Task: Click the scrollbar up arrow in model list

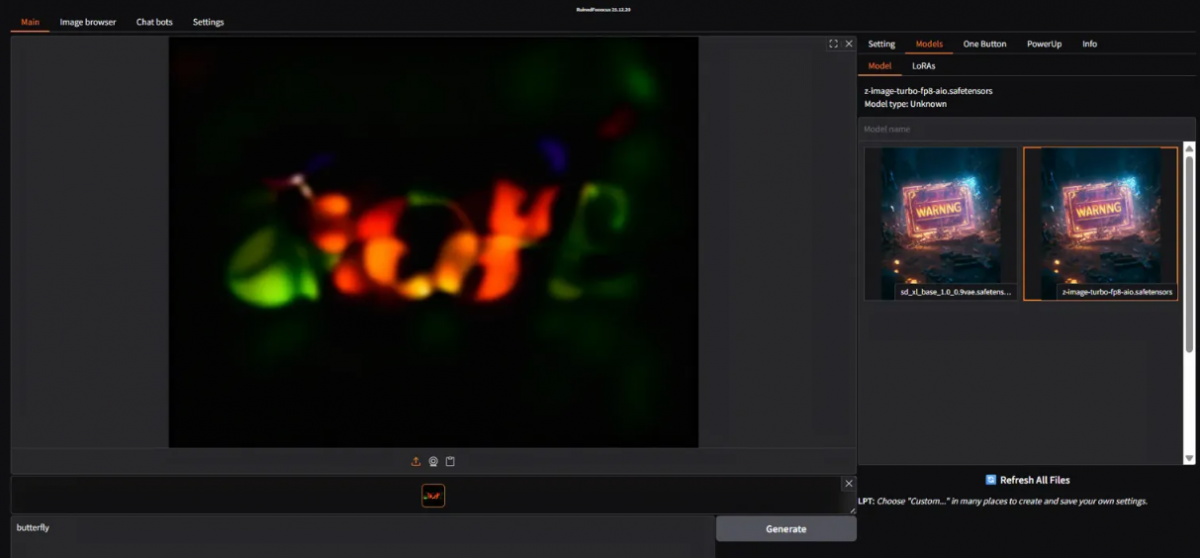Action: [1189, 148]
